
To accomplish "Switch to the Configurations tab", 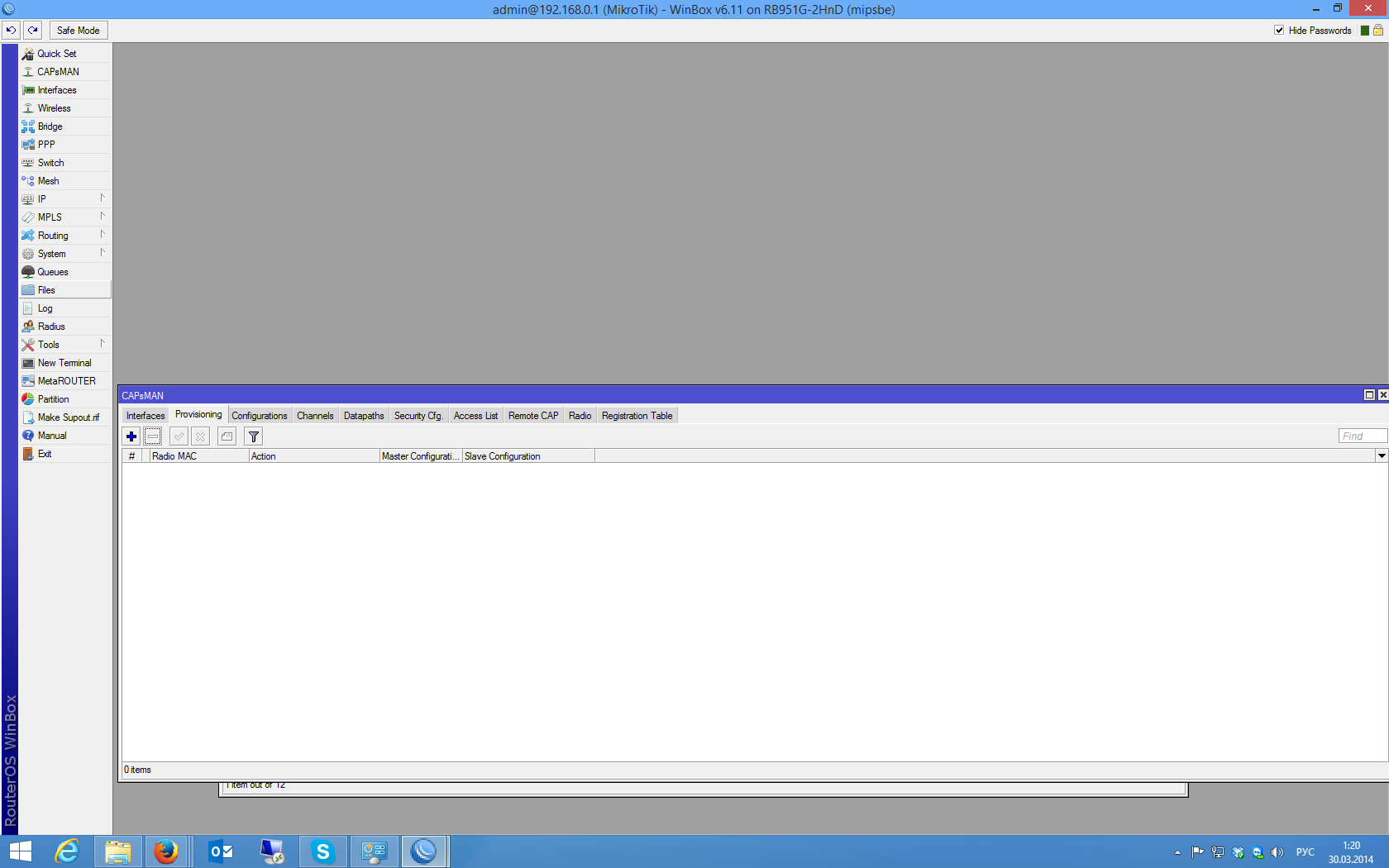I will 259,416.
